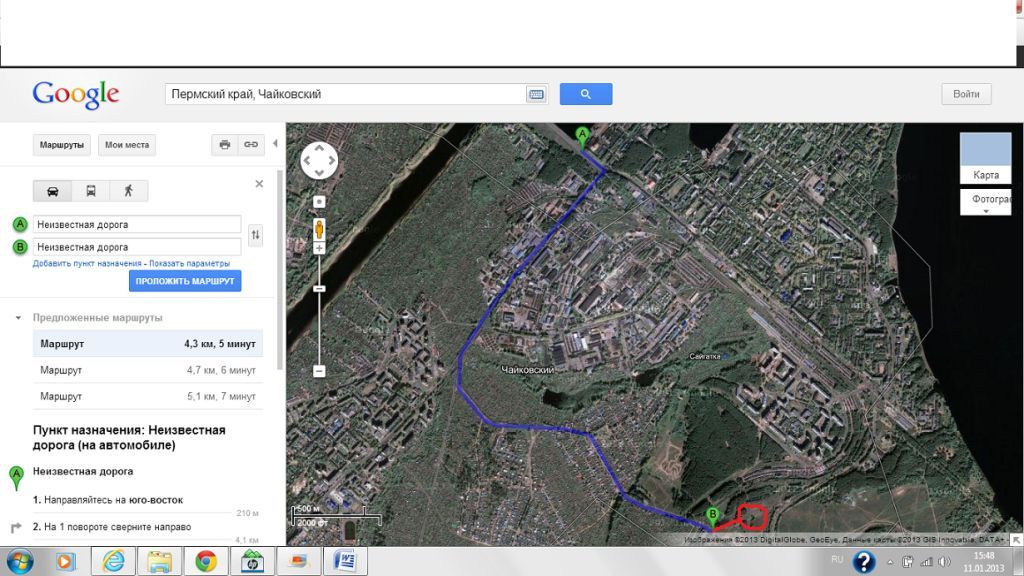Pick up the Street View pegman

tap(319, 228)
